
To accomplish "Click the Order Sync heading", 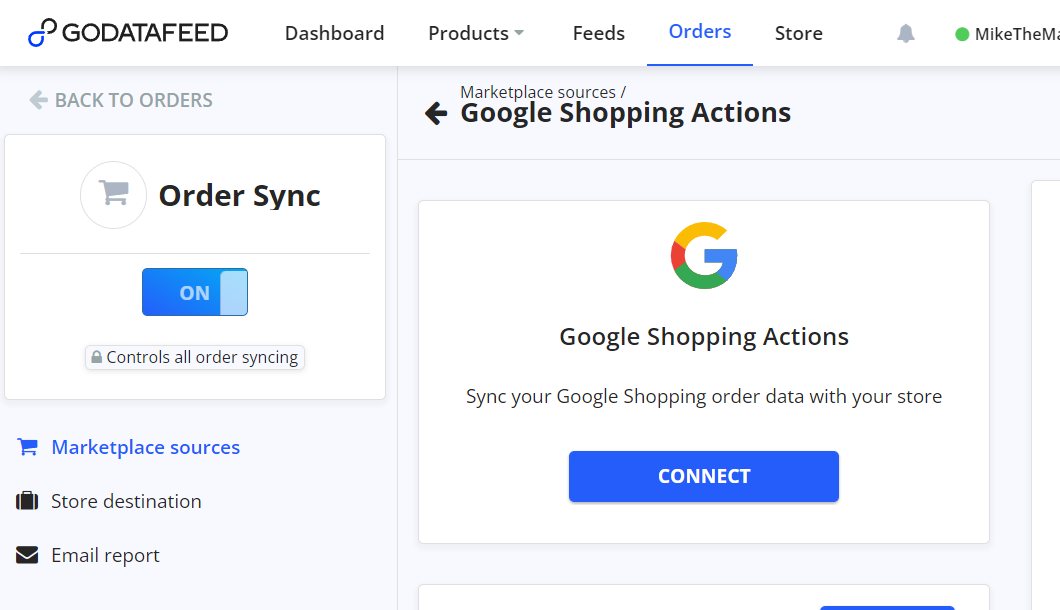I will pyautogui.click(x=239, y=195).
